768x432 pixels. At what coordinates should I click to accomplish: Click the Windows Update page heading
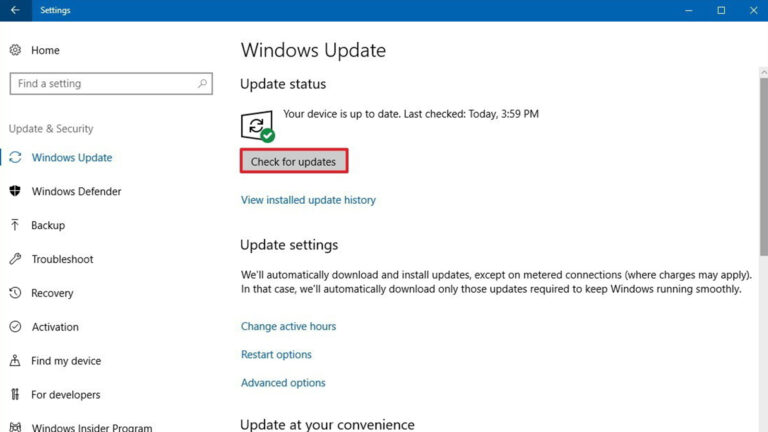tap(313, 50)
